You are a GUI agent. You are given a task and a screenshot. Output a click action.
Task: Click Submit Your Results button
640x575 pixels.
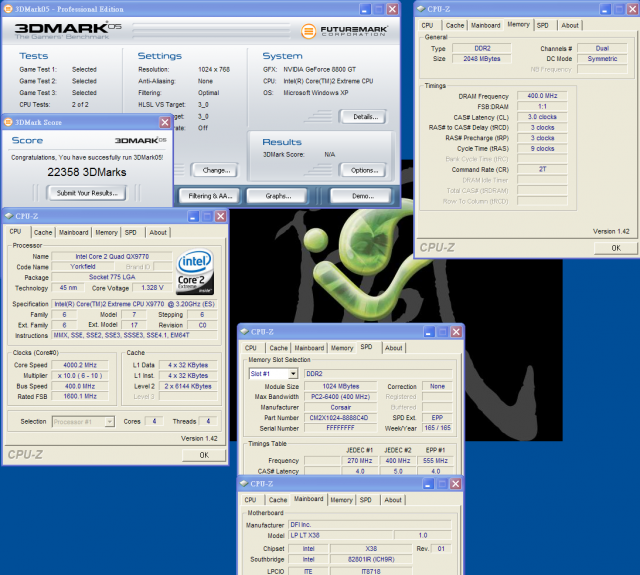click(x=87, y=193)
